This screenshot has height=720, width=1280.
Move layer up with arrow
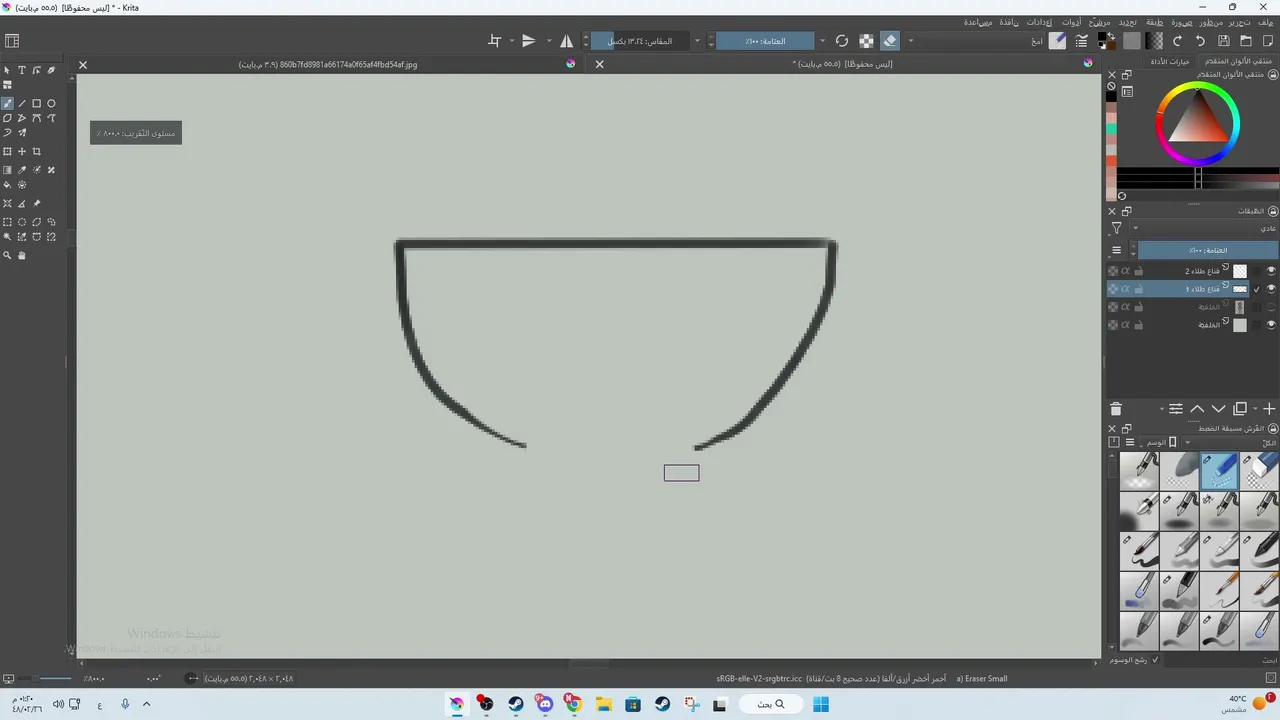(1197, 409)
